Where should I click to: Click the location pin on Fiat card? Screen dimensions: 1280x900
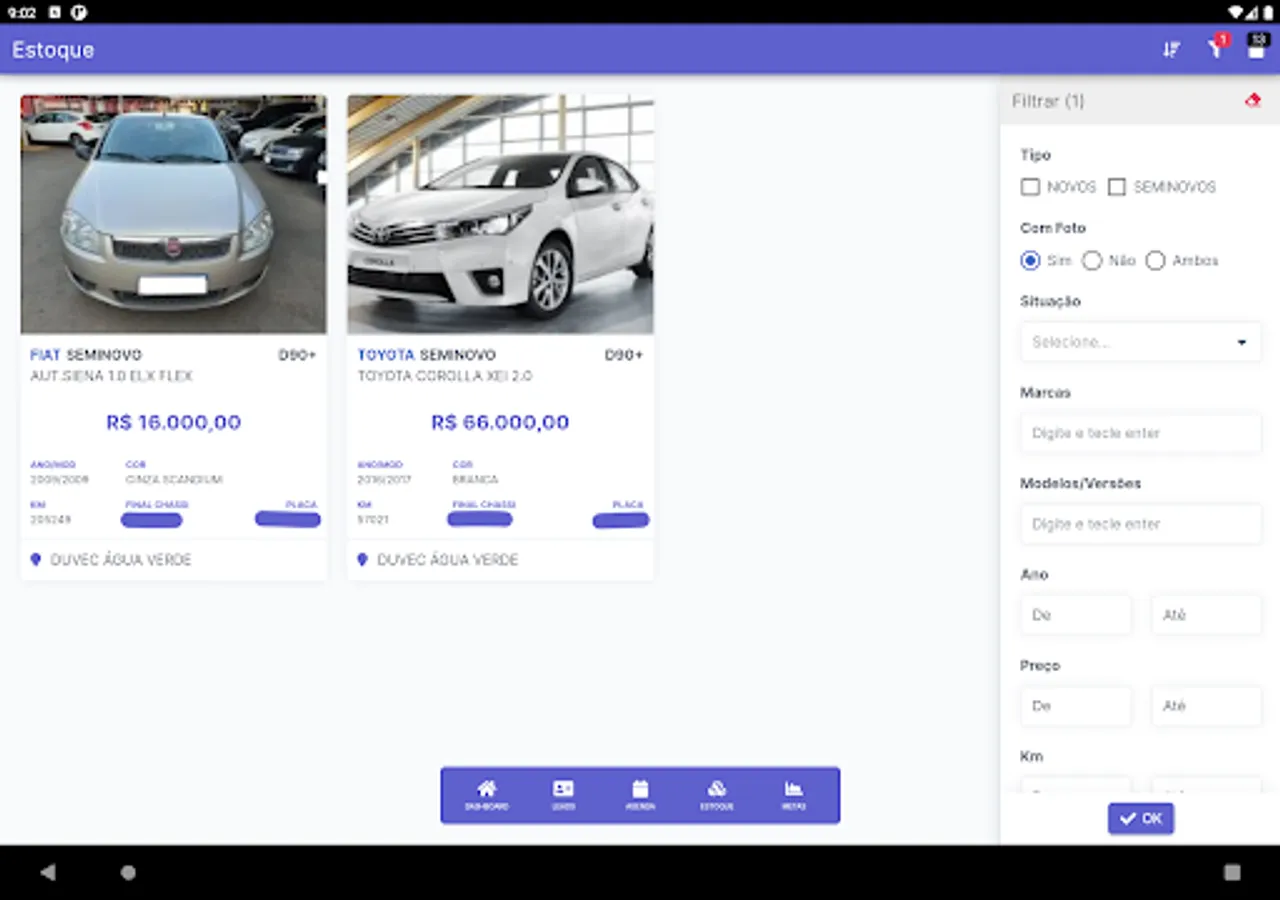pyautogui.click(x=36, y=560)
